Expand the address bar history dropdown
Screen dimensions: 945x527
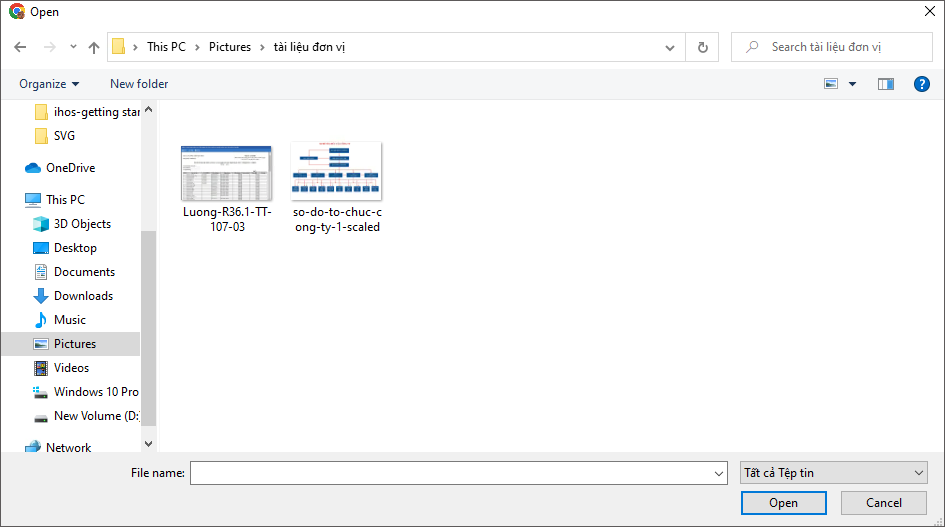point(670,47)
